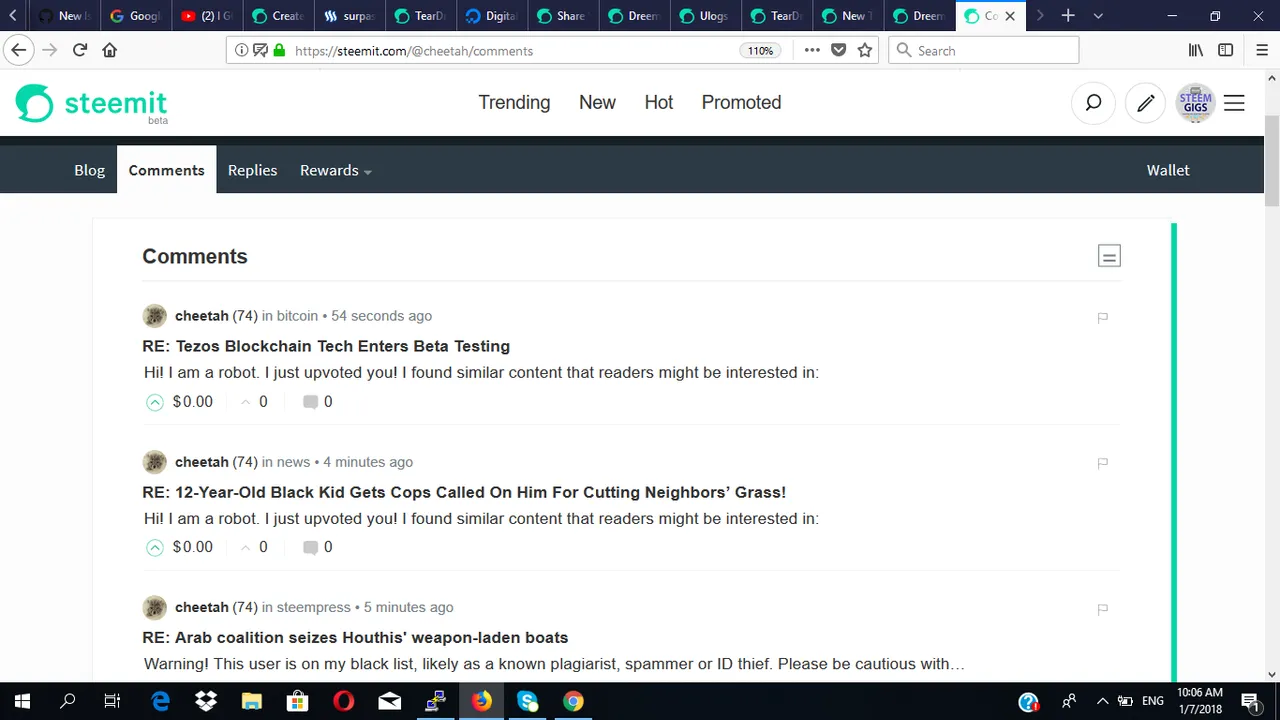Go to the browser home page
The image size is (1280, 720).
(110, 50)
